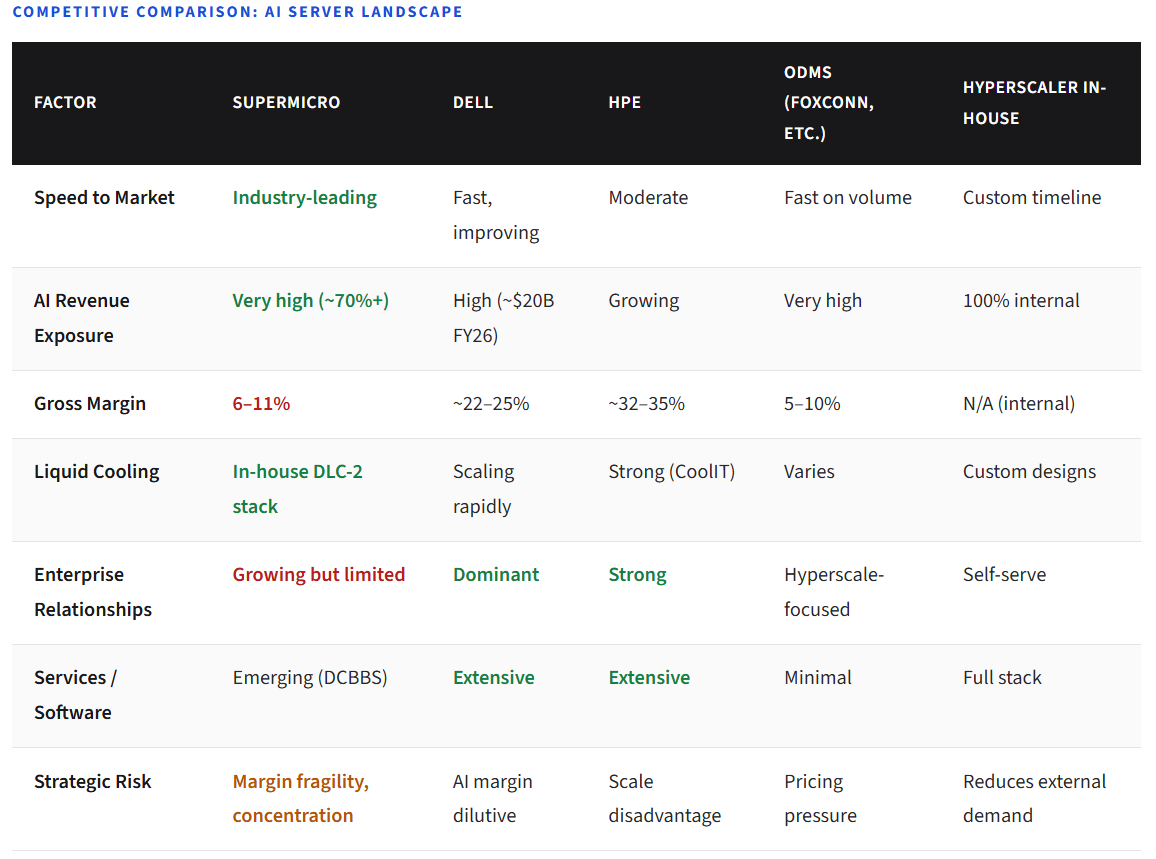Click the 'Reduces external demand' cell

1034,799
